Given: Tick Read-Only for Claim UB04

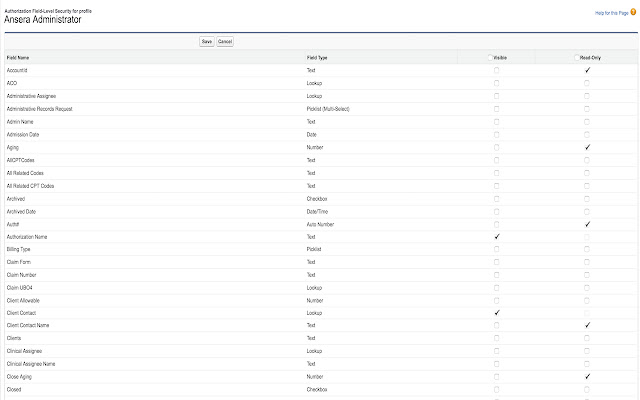Looking at the screenshot, I should pyautogui.click(x=587, y=288).
